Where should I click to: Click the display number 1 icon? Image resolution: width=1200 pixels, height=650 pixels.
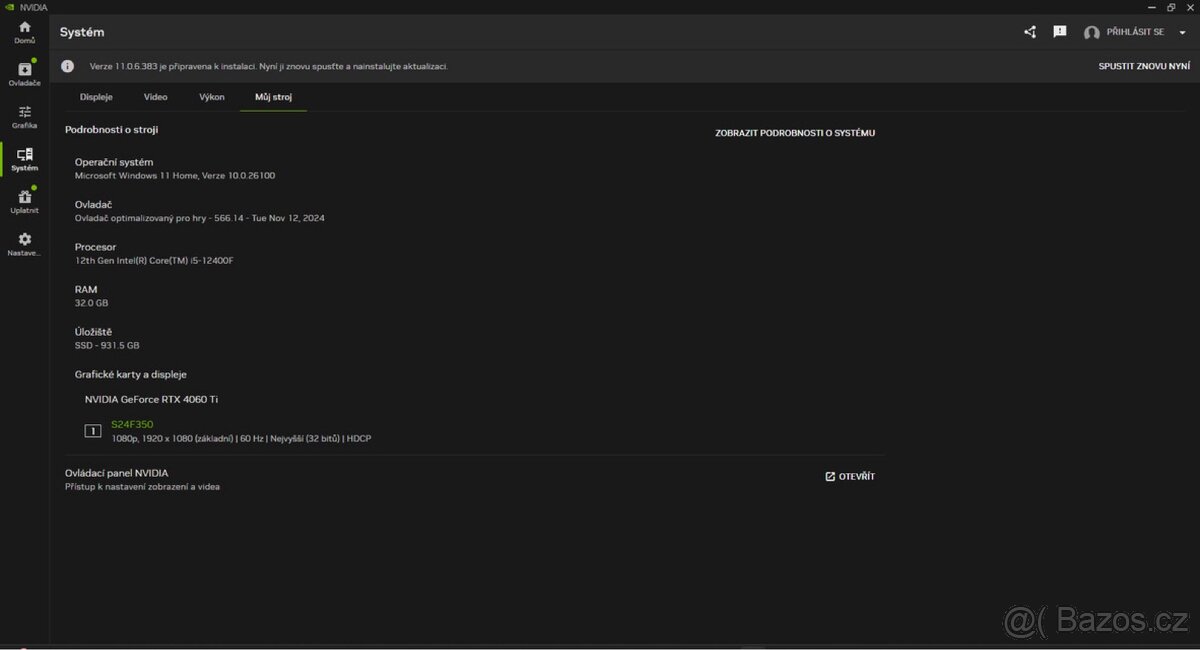92,431
